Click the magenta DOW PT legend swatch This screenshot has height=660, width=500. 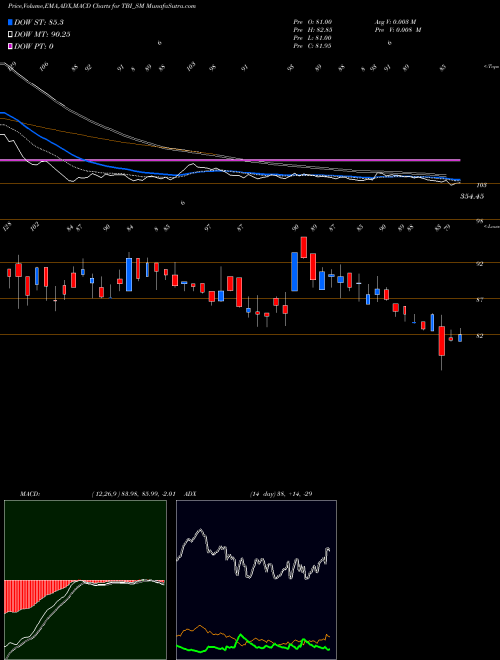(11, 46)
